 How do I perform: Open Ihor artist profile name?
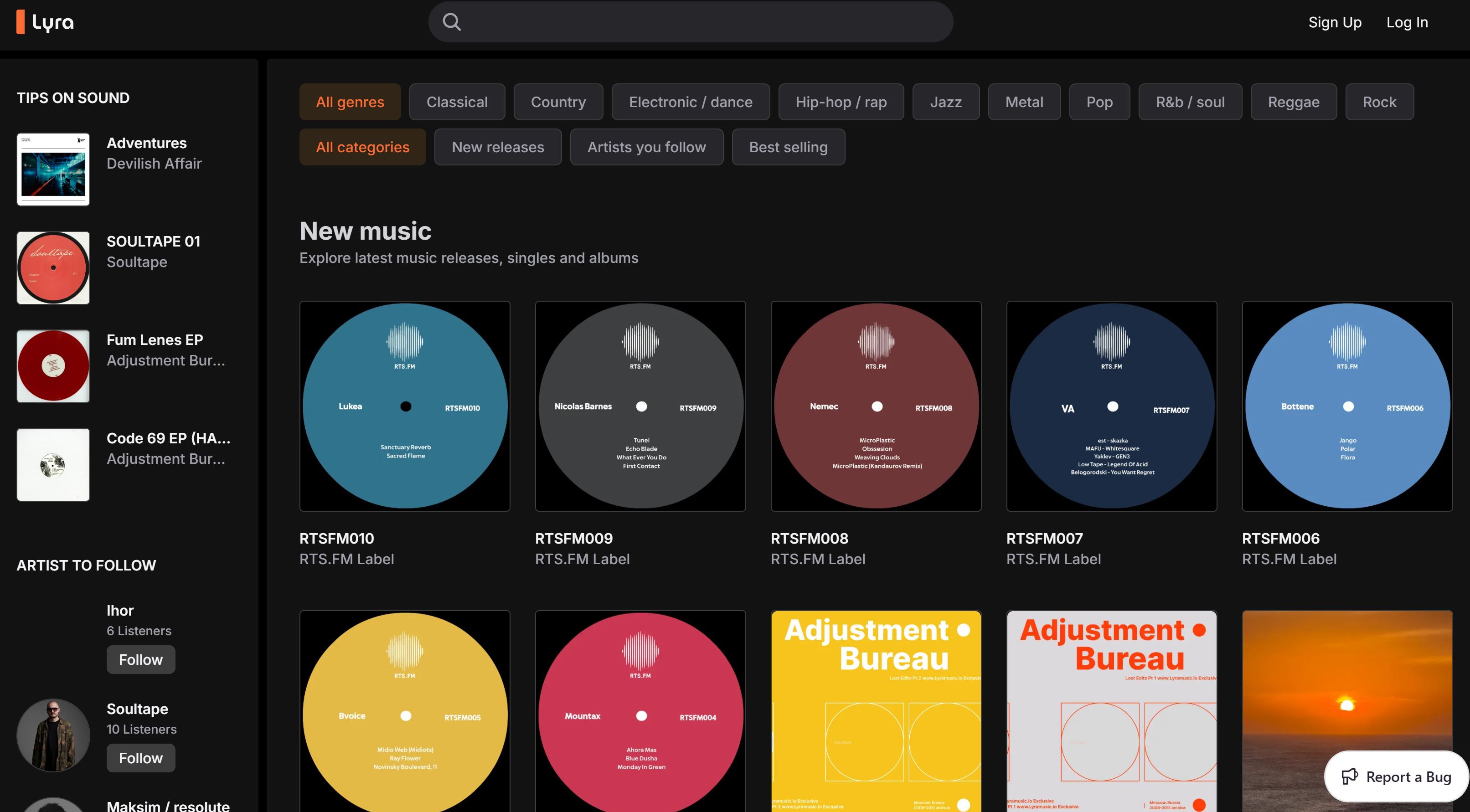(x=120, y=611)
